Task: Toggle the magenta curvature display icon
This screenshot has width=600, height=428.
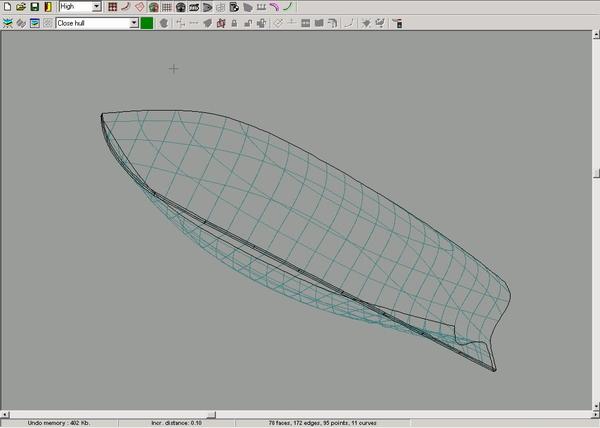Action: (274, 7)
